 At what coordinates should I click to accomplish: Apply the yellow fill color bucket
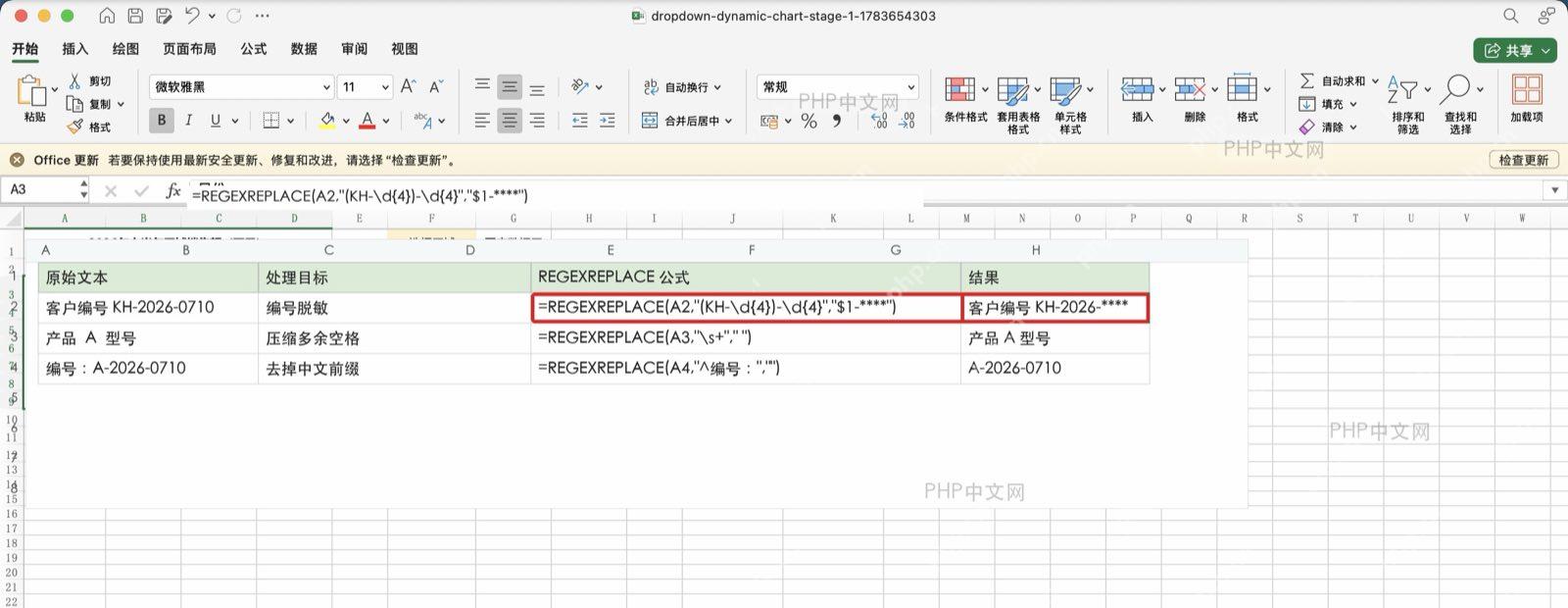(x=327, y=121)
